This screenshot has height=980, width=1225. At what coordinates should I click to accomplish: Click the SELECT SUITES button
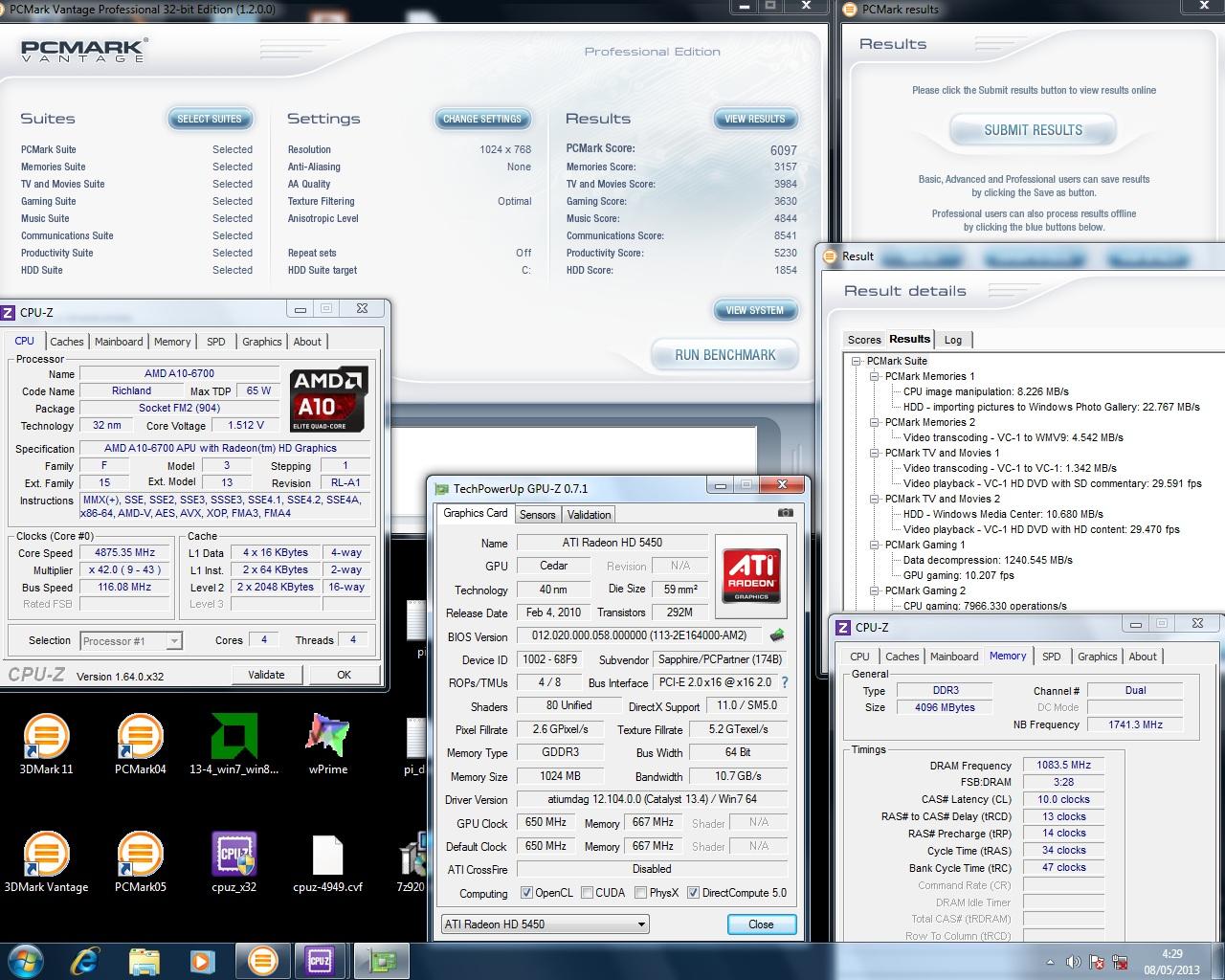pos(210,119)
